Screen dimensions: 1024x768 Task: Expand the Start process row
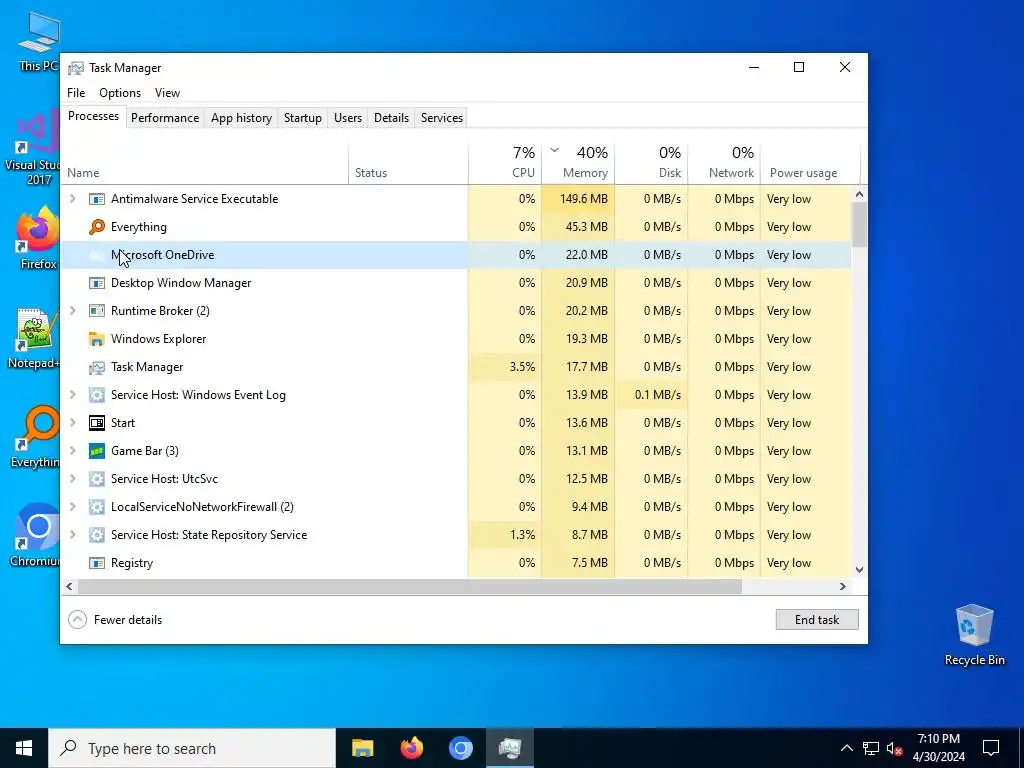pyautogui.click(x=73, y=423)
